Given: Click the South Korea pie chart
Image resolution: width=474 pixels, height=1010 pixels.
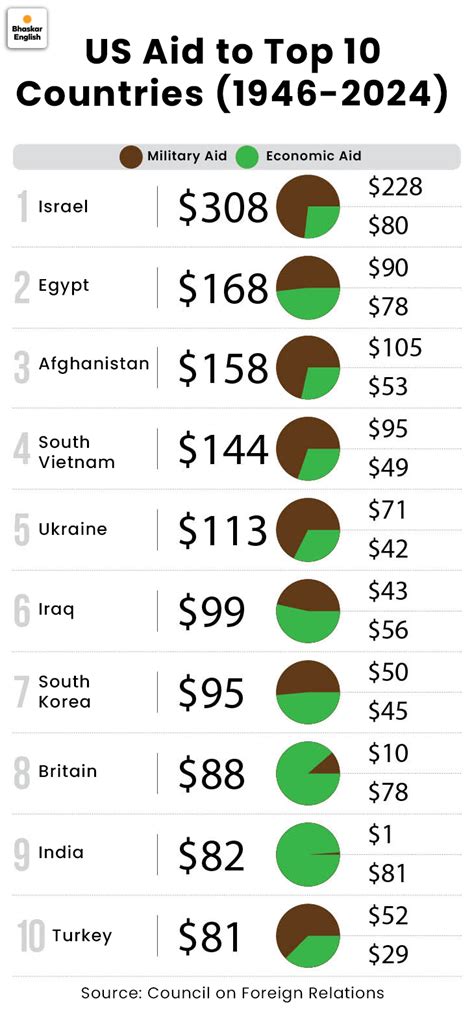Looking at the screenshot, I should point(308,692).
